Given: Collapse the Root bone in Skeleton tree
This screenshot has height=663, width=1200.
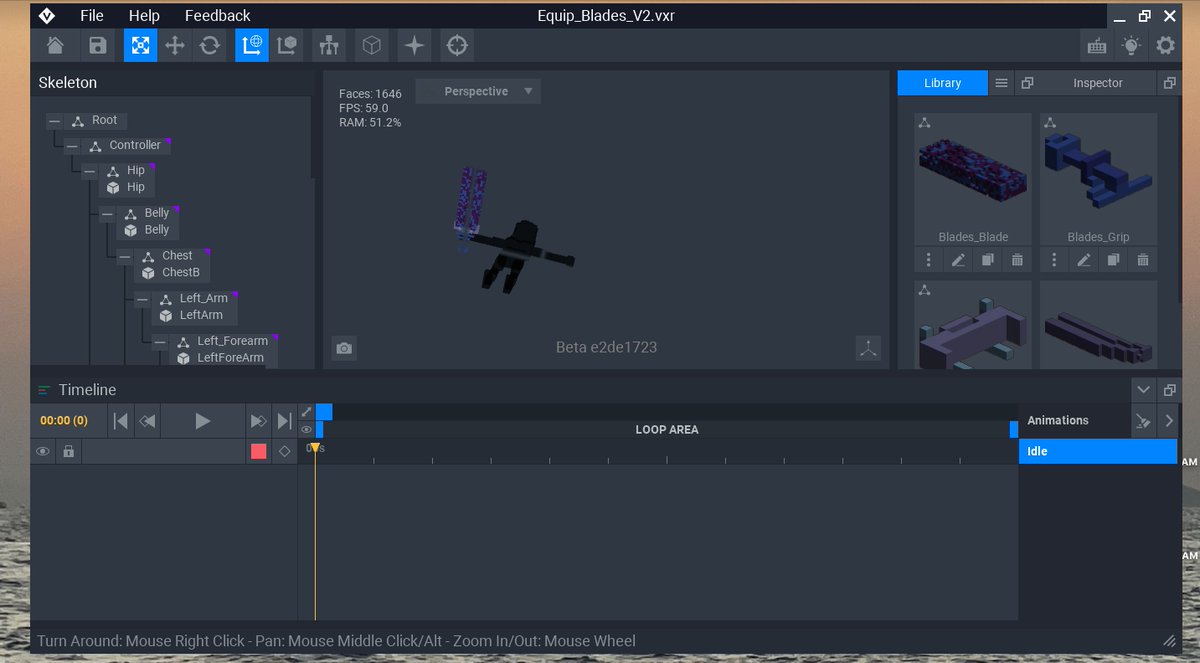Looking at the screenshot, I should coord(54,121).
